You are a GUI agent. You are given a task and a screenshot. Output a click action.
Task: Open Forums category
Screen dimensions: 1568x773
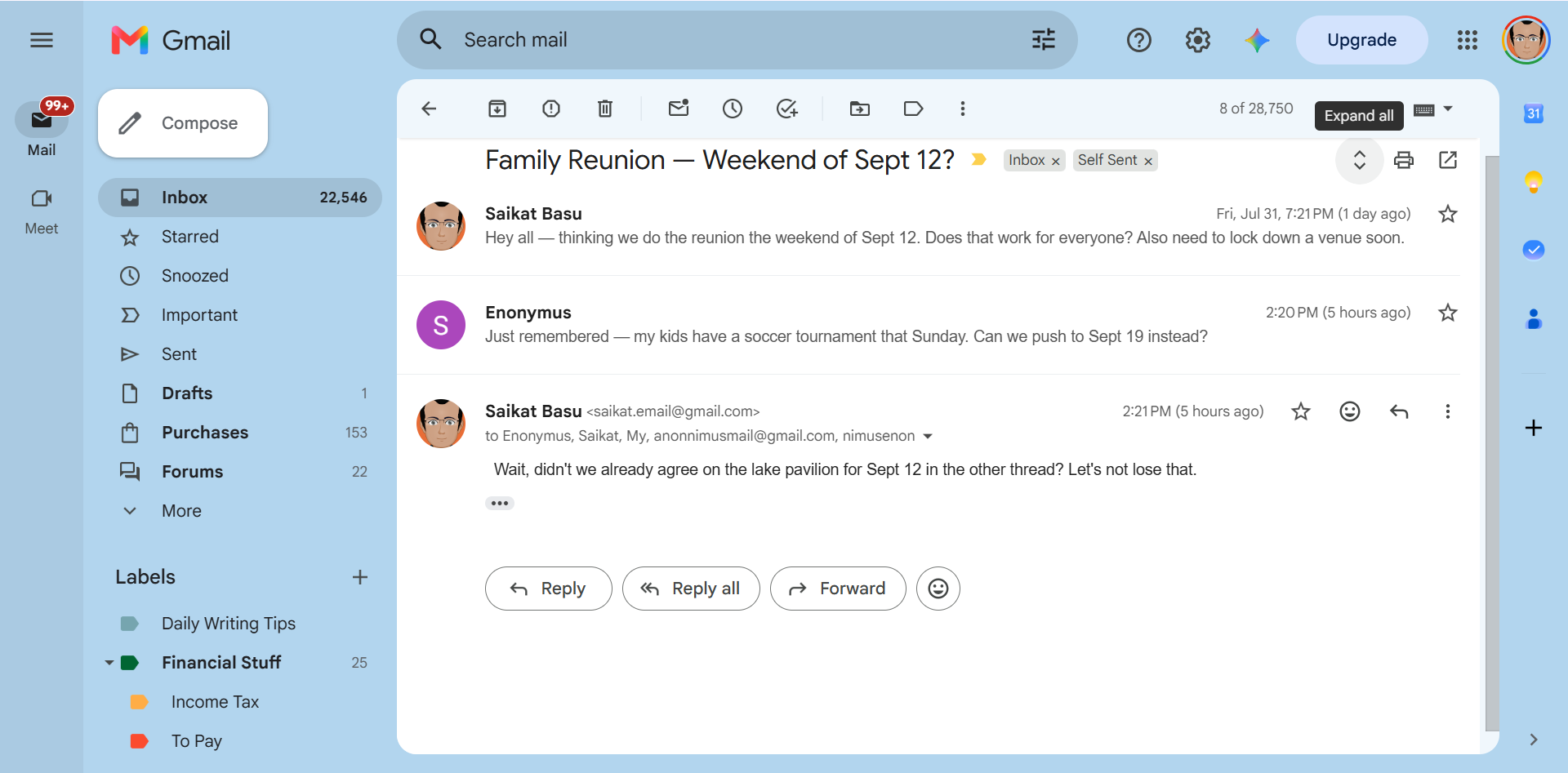240,472
